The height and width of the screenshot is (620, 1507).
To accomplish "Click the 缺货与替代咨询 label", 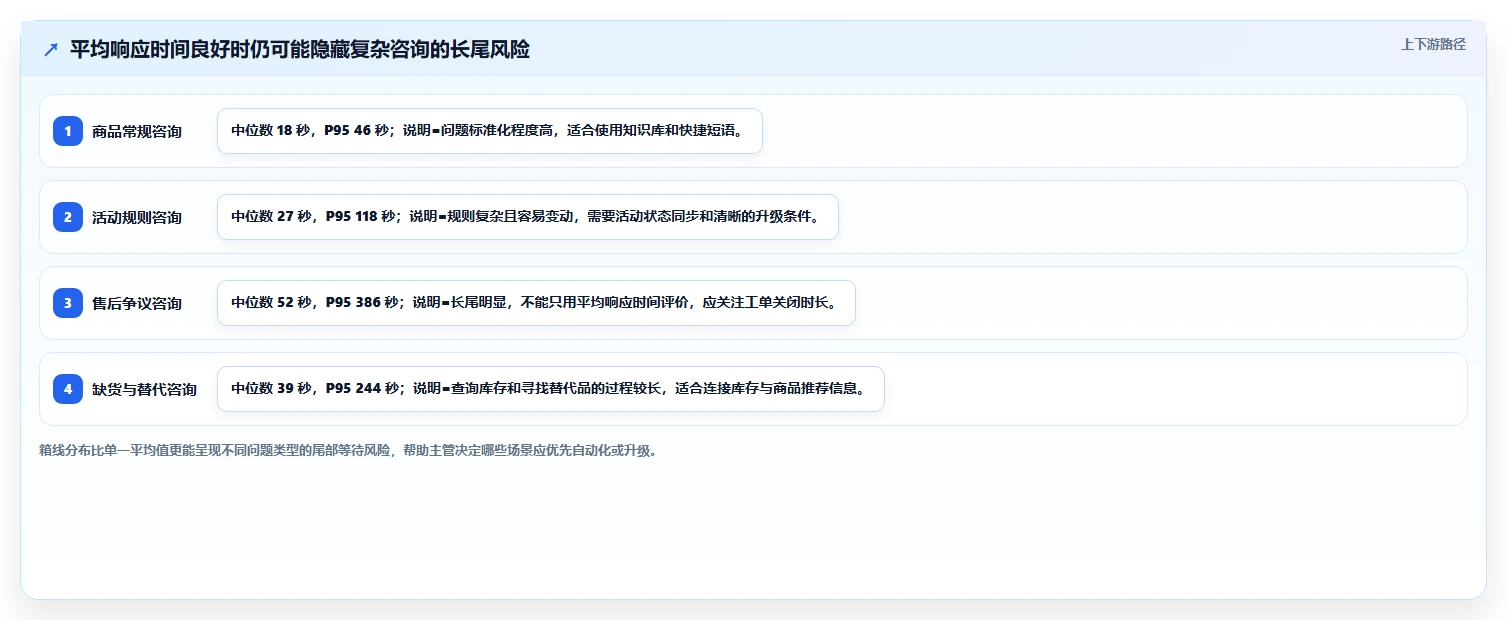I will [x=144, y=389].
